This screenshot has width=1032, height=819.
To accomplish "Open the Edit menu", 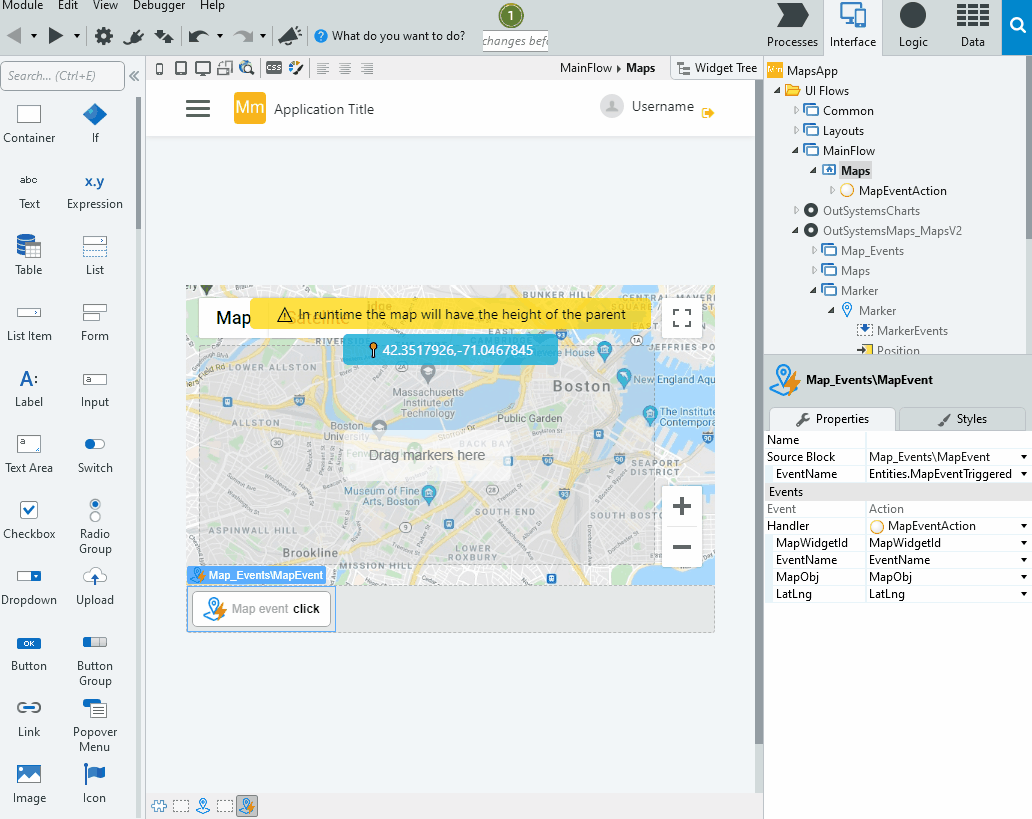I will (x=68, y=5).
